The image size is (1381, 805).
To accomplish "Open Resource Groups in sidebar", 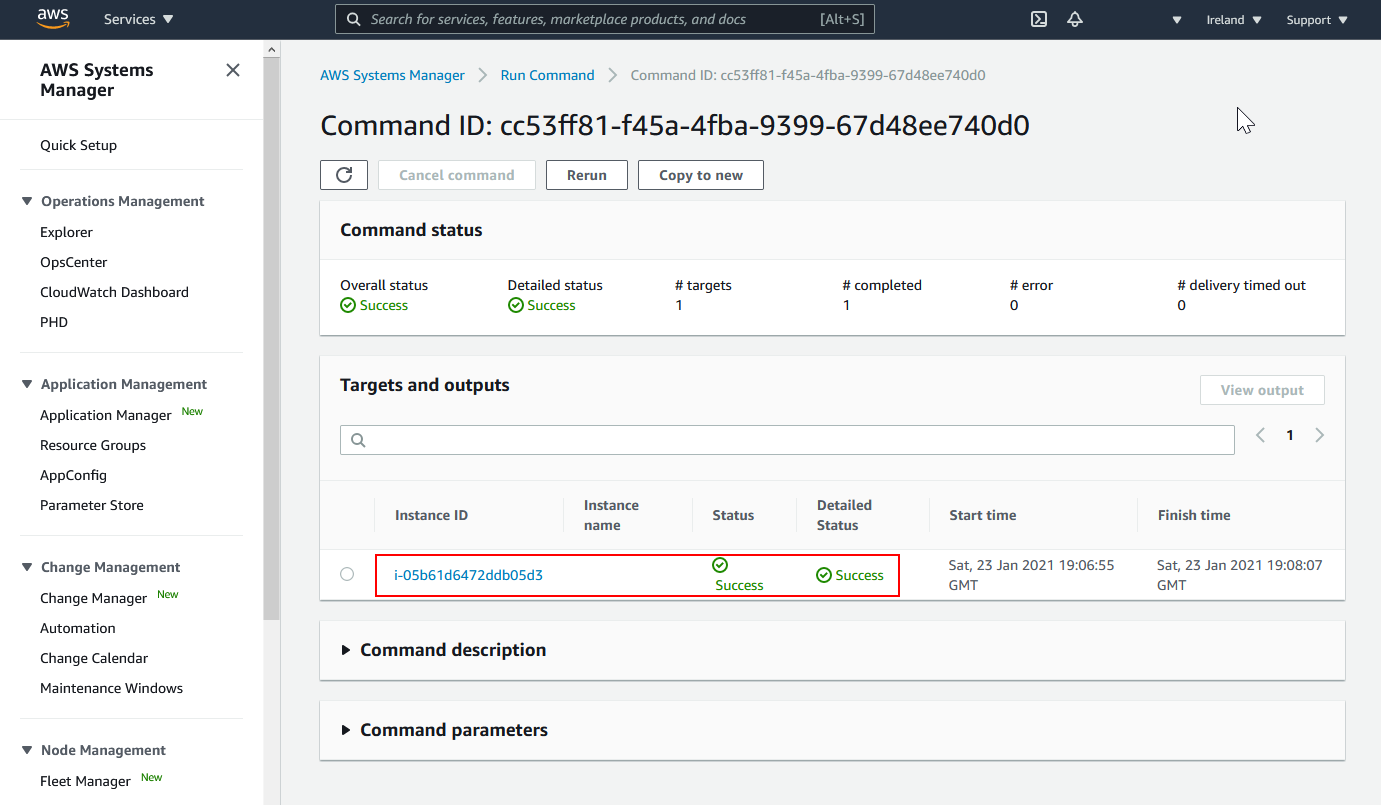I will [x=93, y=445].
